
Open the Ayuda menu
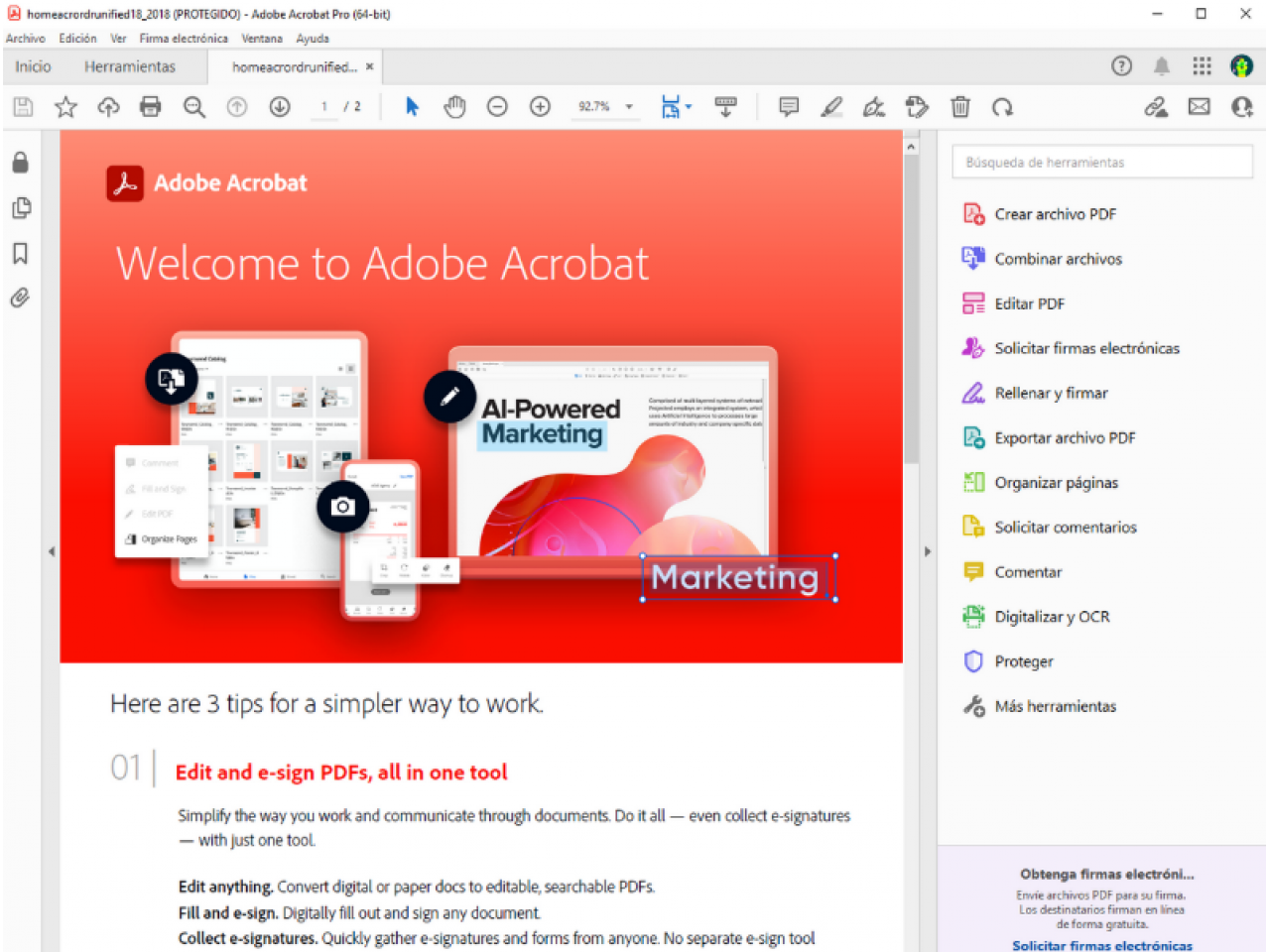[313, 39]
